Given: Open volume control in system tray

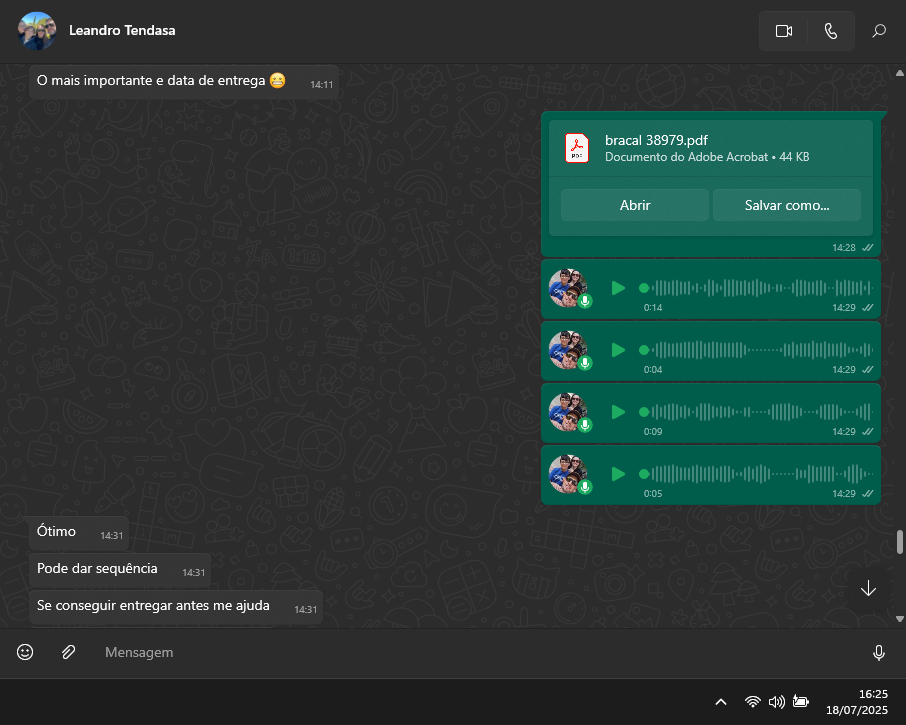Looking at the screenshot, I should (776, 702).
